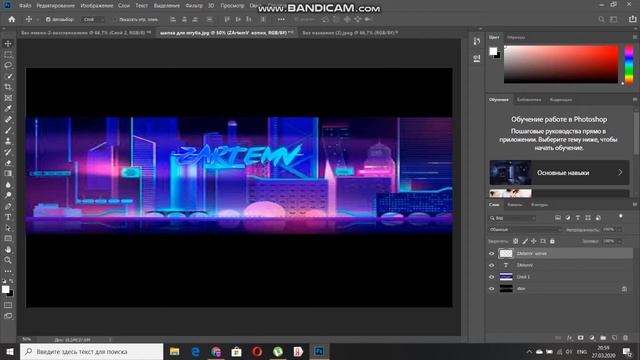Screen dimensions: 640x360
Task: Select the Clone Stamp tool
Action: tap(8, 141)
